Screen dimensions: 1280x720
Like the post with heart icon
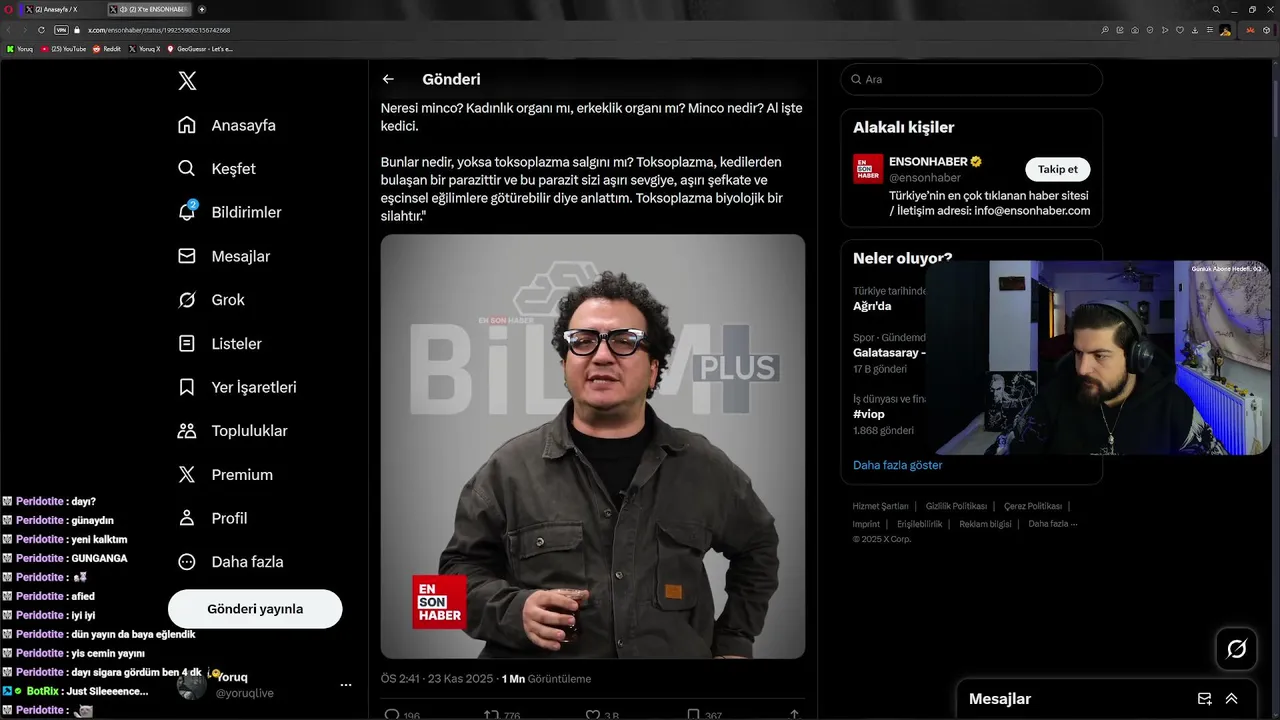tap(593, 714)
